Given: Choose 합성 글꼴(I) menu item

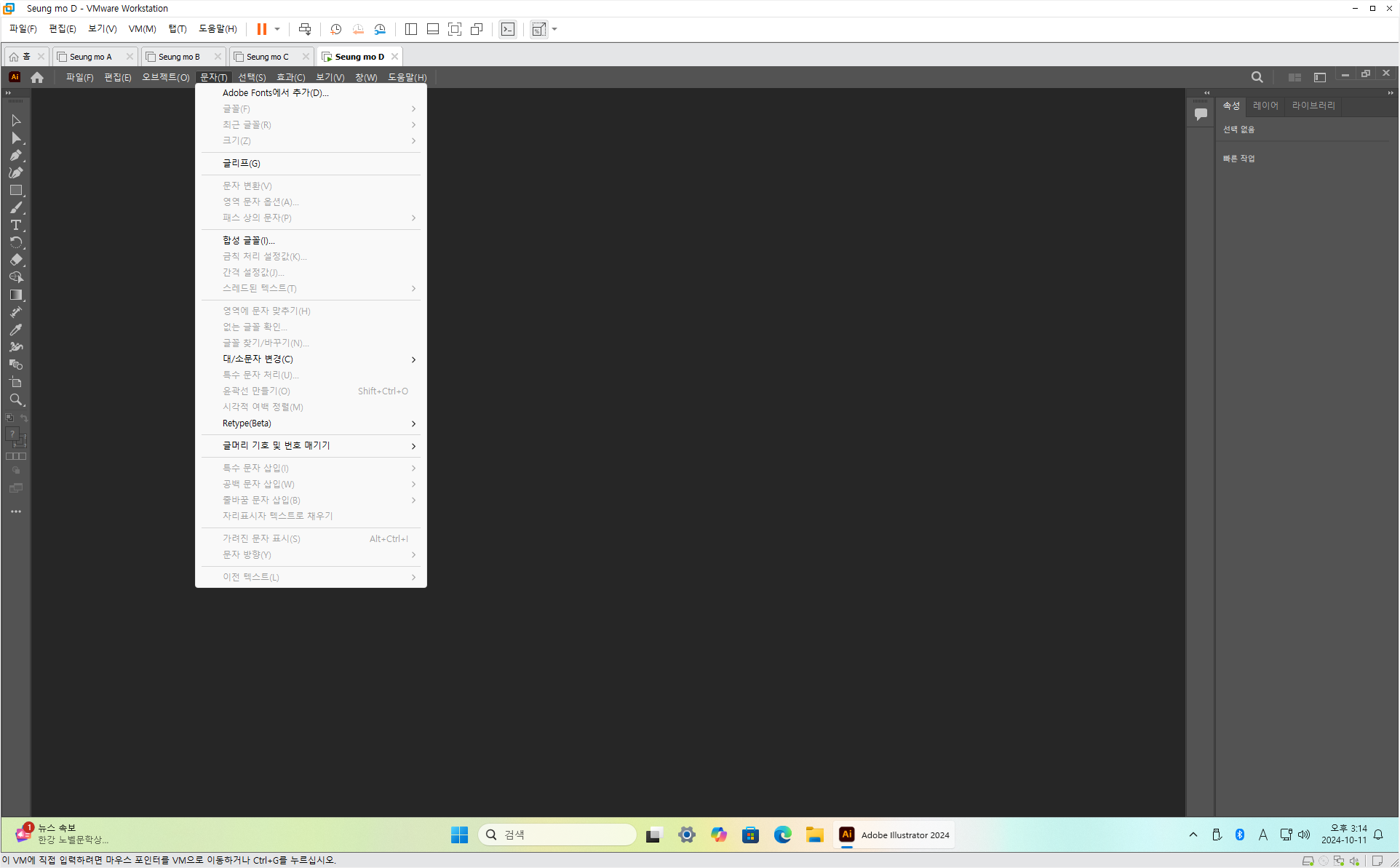Looking at the screenshot, I should [x=311, y=240].
